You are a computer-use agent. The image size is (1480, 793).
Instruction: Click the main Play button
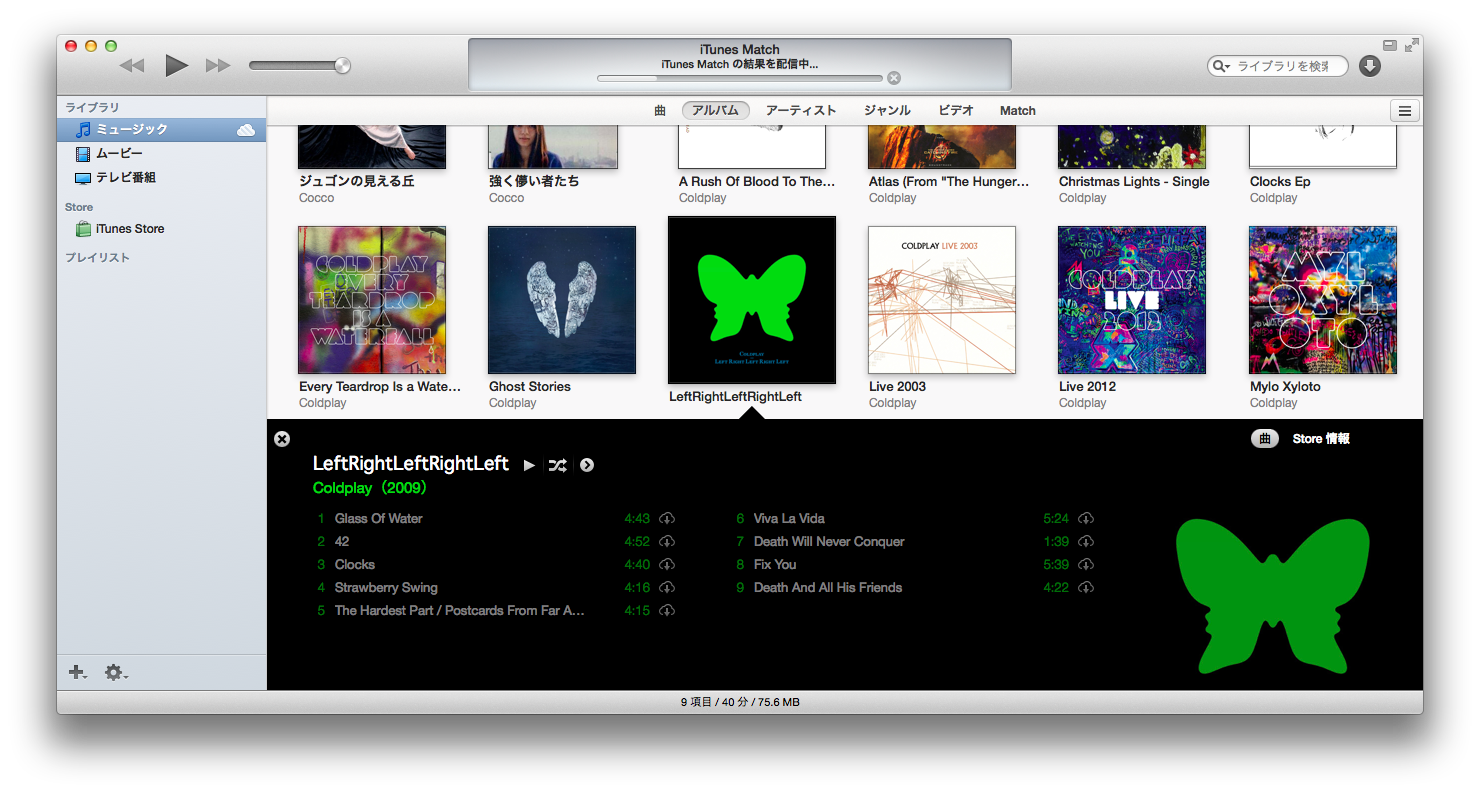tap(176, 66)
